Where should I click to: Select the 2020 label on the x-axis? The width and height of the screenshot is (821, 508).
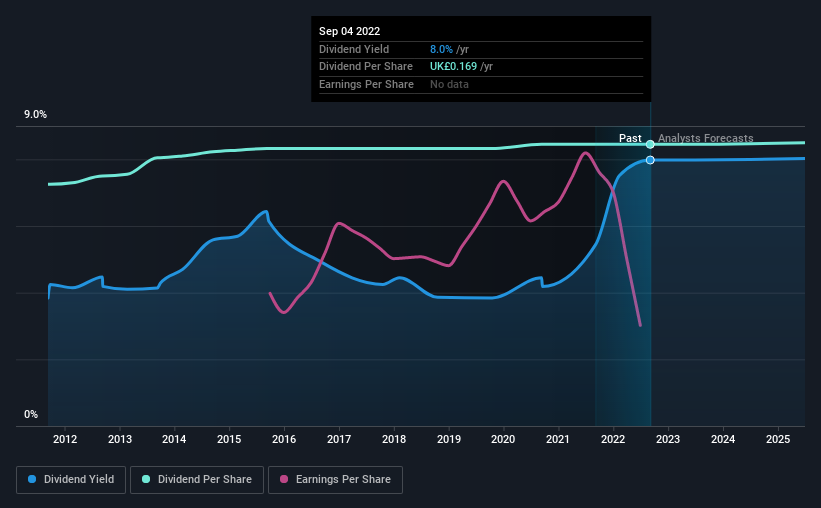coord(503,439)
